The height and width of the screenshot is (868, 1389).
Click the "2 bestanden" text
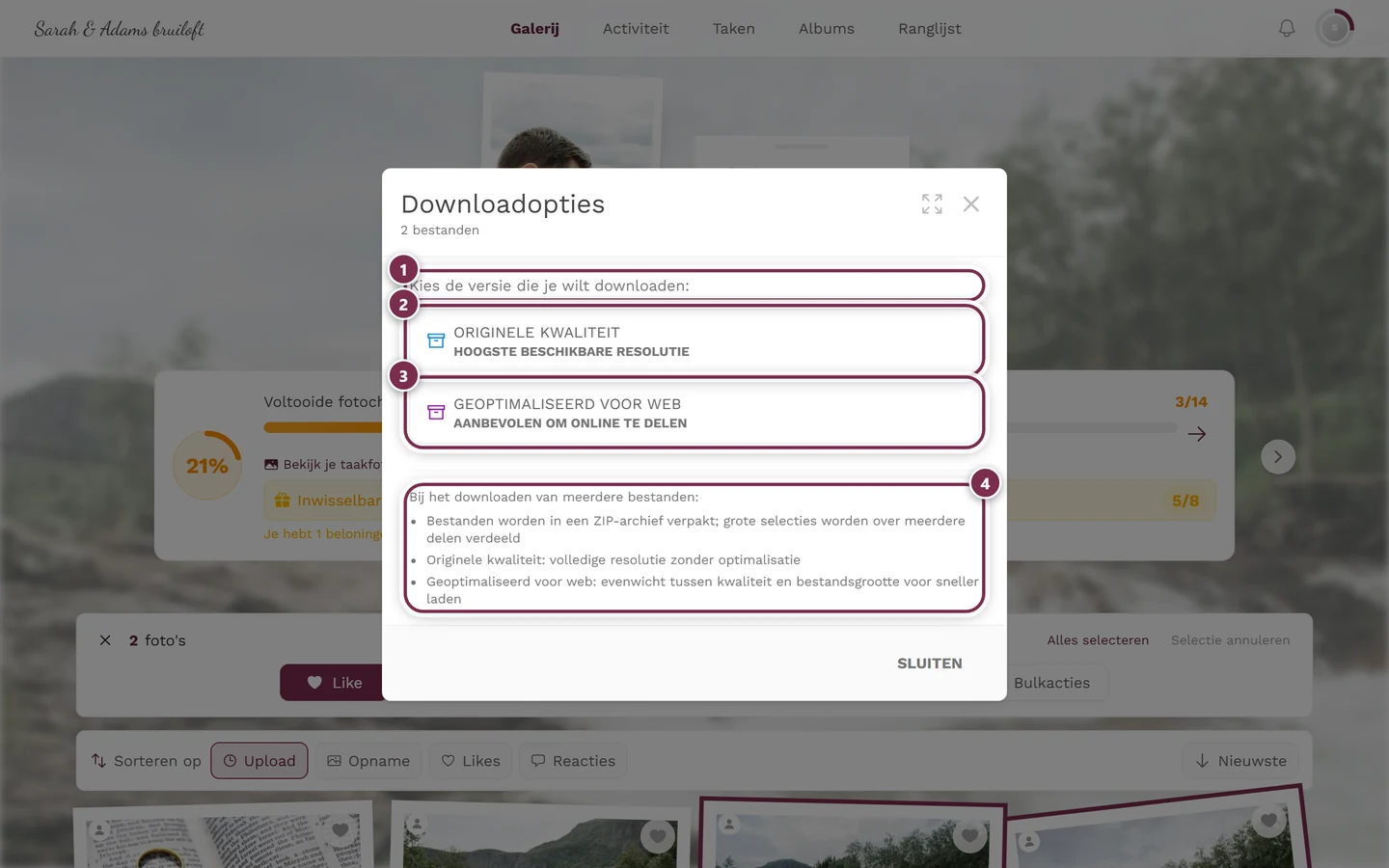440,231
